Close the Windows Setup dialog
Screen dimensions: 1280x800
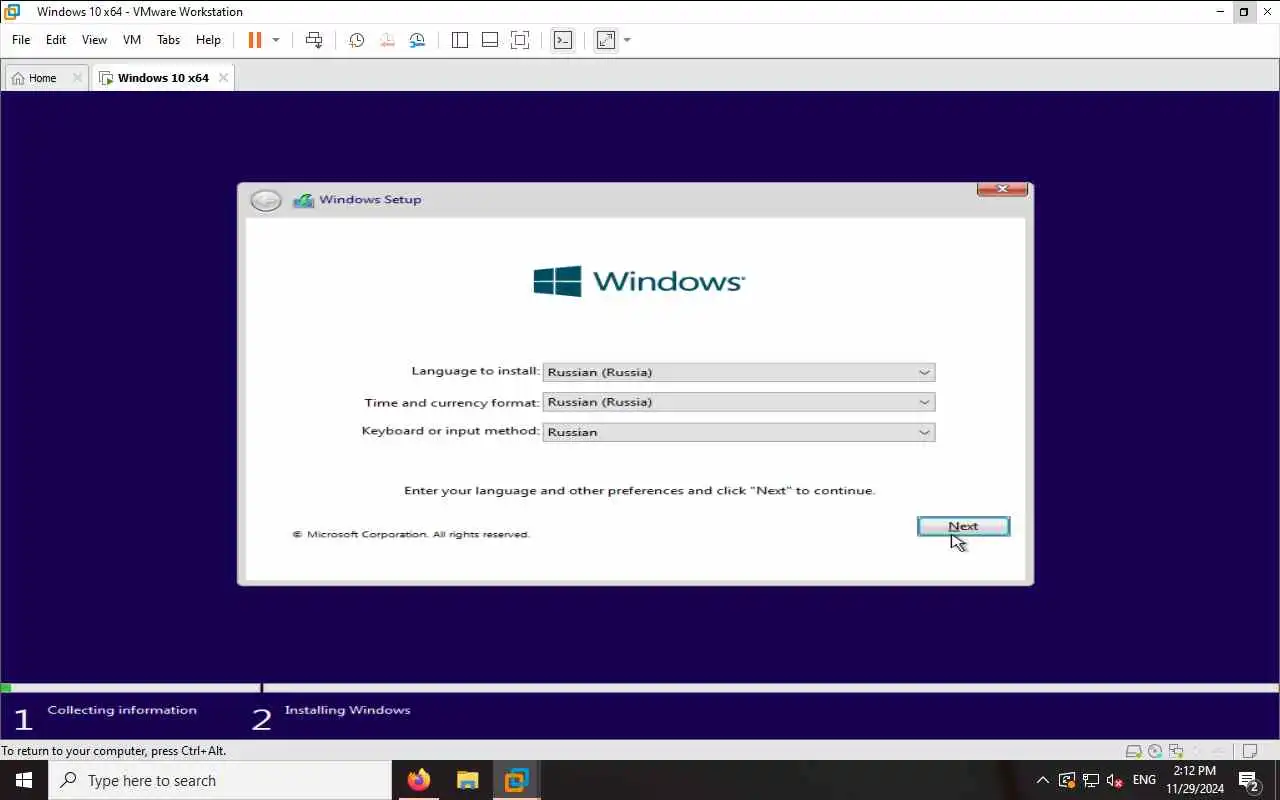point(1002,189)
